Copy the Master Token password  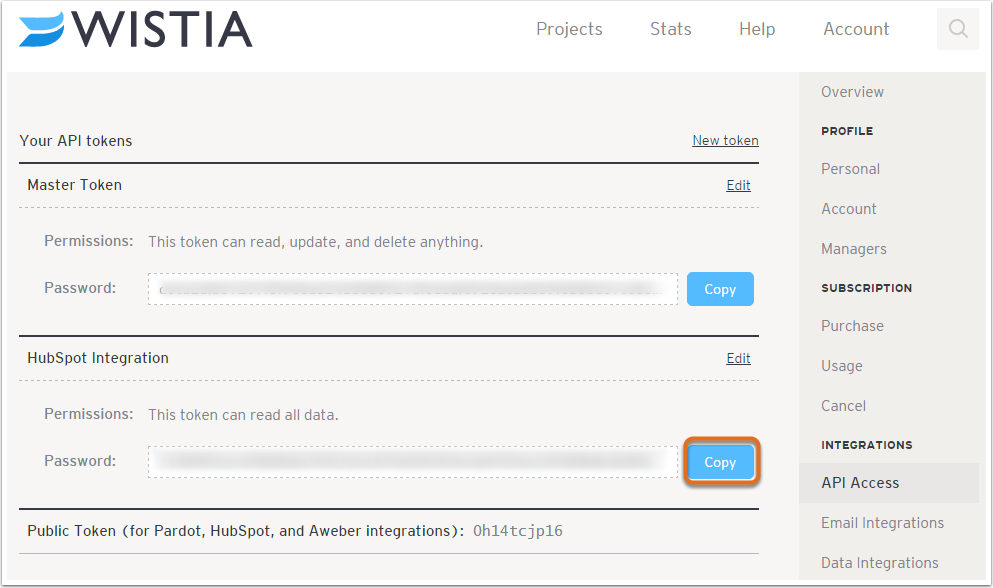[x=720, y=289]
